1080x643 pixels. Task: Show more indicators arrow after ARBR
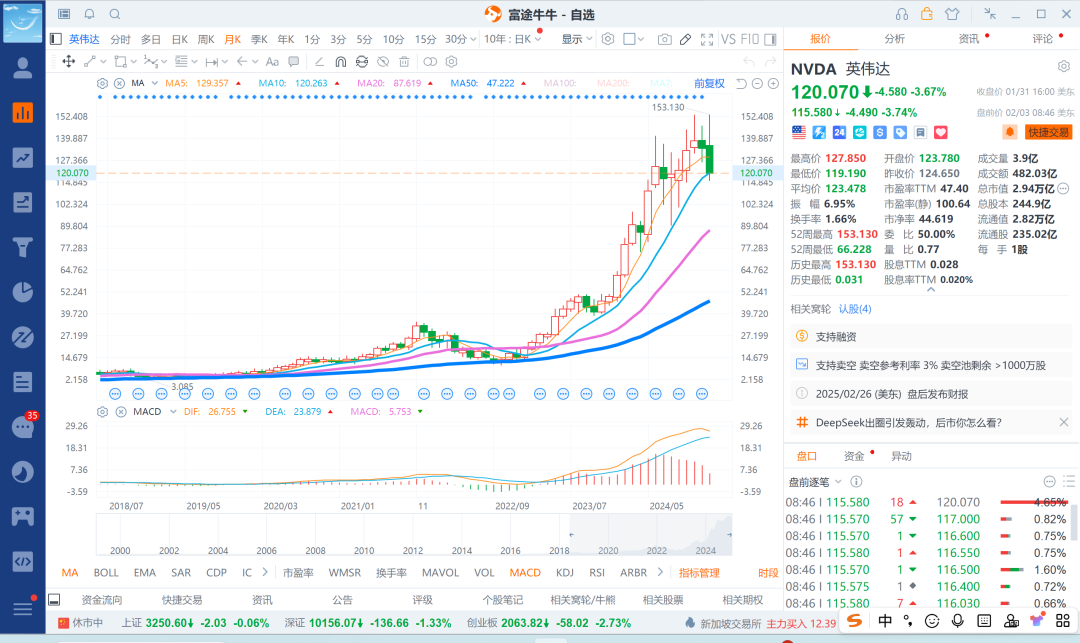tap(660, 572)
